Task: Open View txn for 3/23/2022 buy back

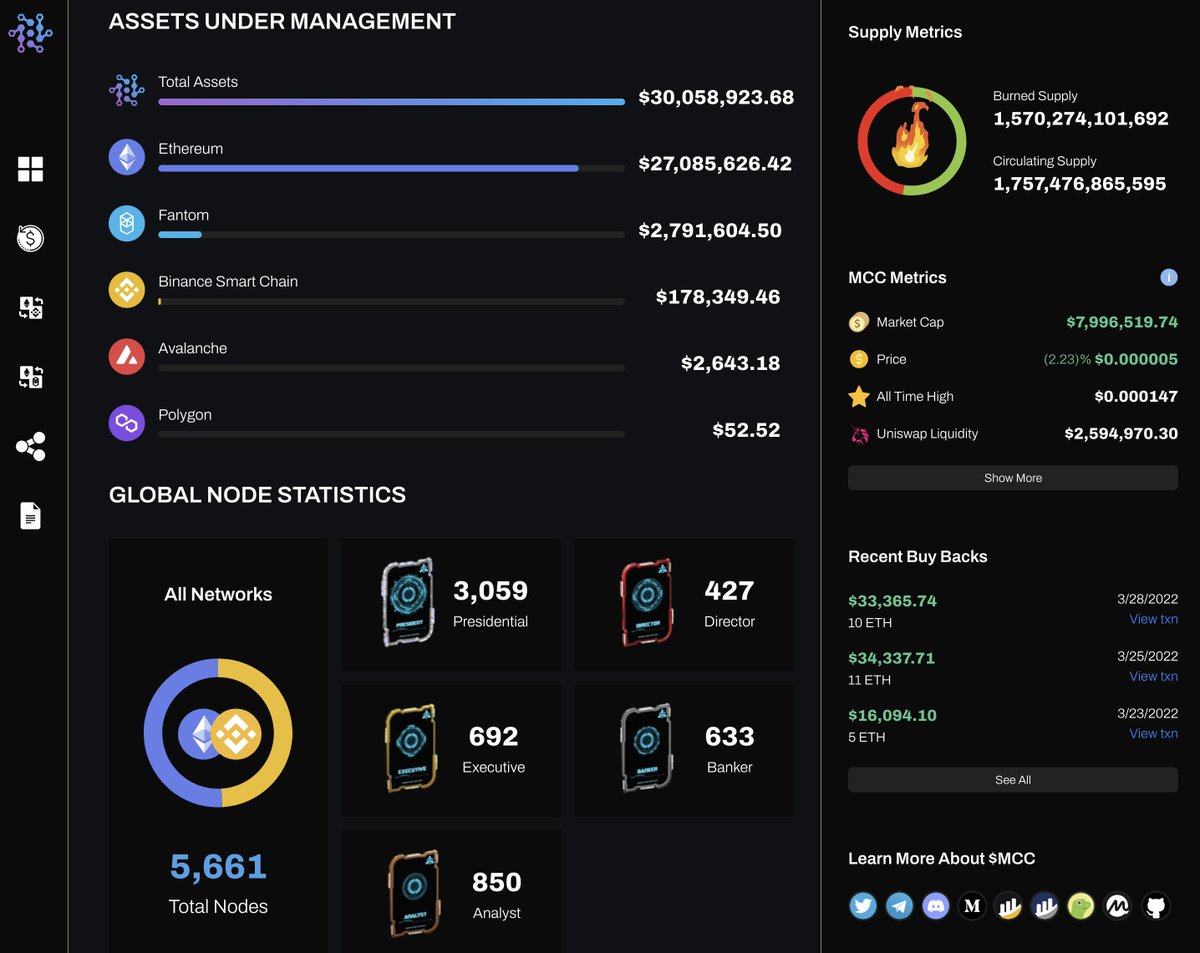Action: click(1153, 733)
